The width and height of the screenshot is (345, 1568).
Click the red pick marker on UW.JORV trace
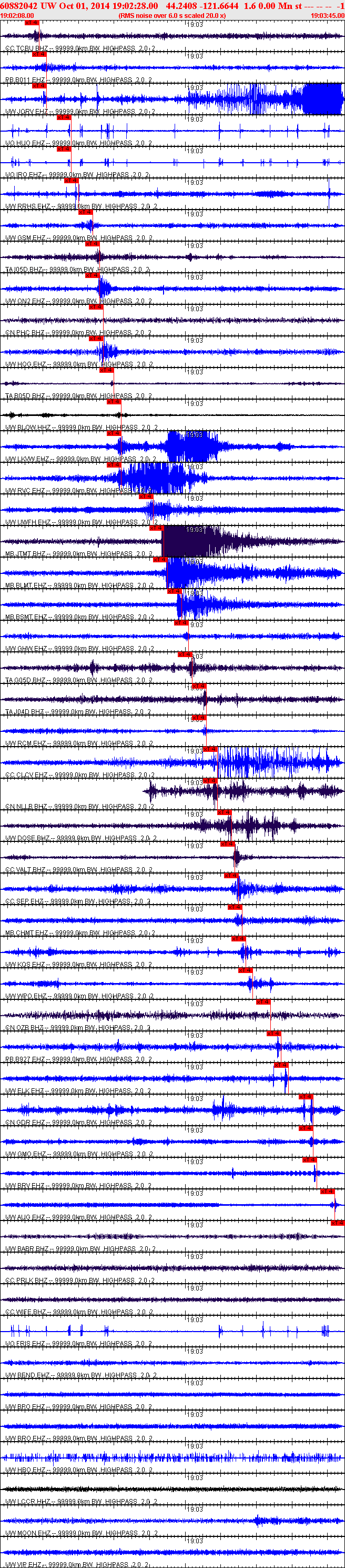tap(39, 86)
